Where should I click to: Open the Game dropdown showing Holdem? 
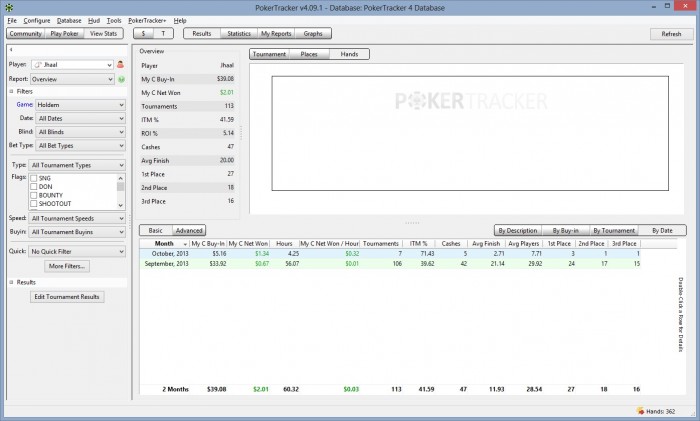[80, 105]
